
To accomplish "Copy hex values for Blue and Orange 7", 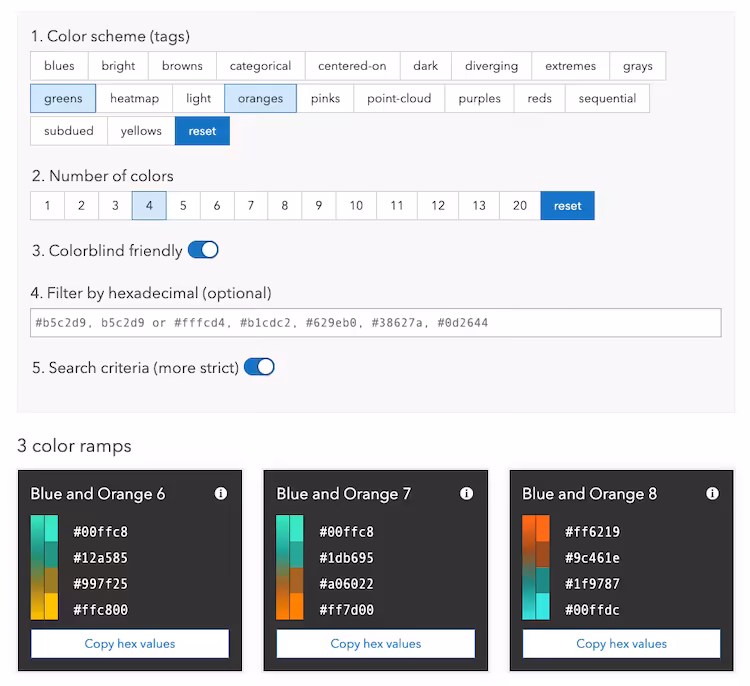I will 376,644.
